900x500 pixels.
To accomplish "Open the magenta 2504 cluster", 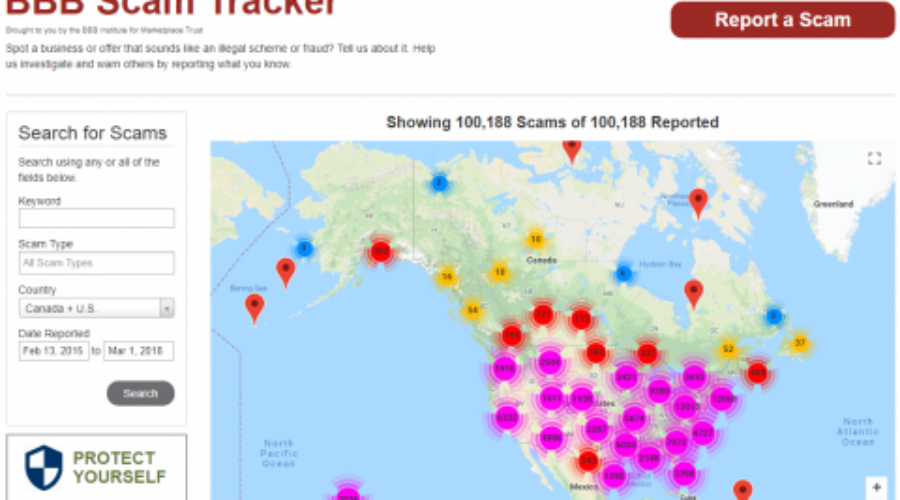I will [x=549, y=362].
